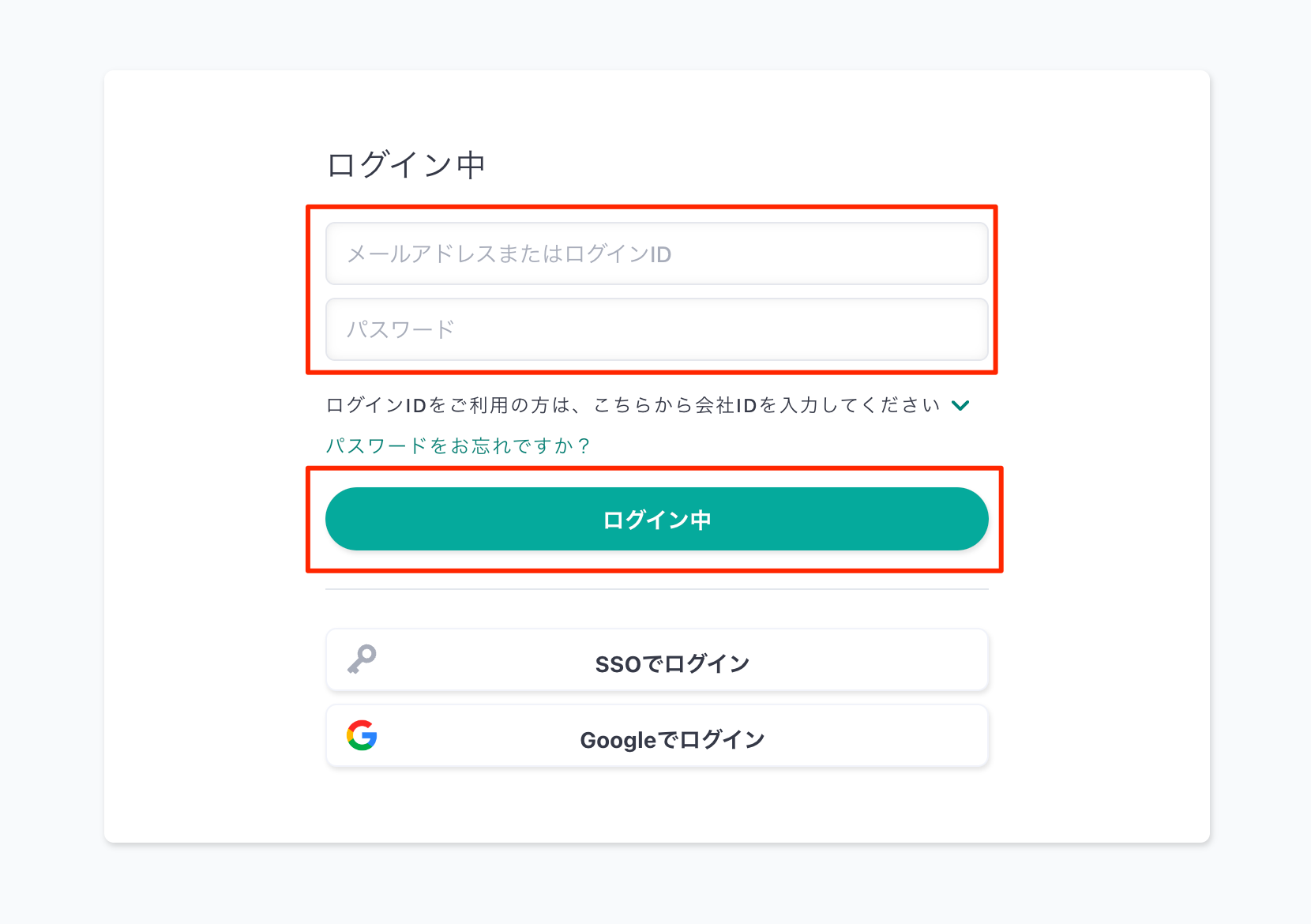Viewport: 1311px width, 924px height.
Task: Click the horizontal divider below login button
Action: pyautogui.click(x=657, y=589)
